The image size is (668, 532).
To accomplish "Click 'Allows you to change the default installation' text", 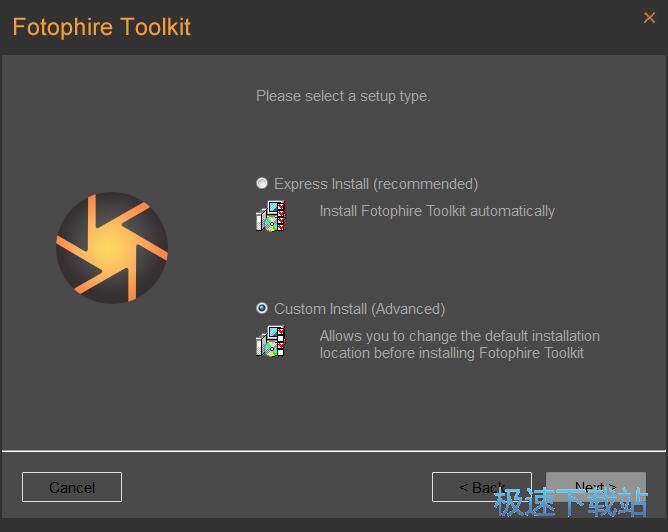I will tap(460, 336).
